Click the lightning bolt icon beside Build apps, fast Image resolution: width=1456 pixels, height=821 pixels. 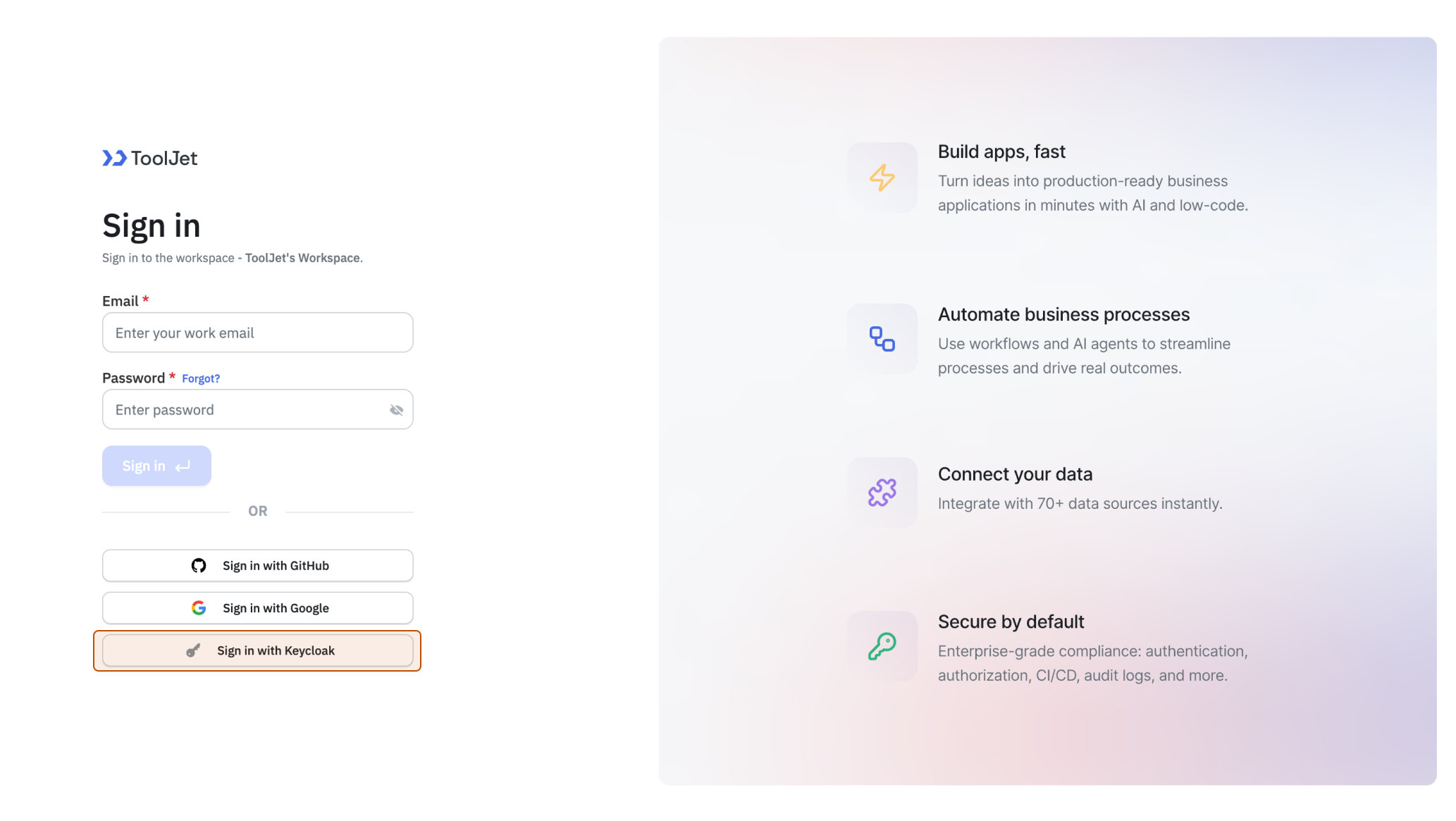pyautogui.click(x=882, y=178)
